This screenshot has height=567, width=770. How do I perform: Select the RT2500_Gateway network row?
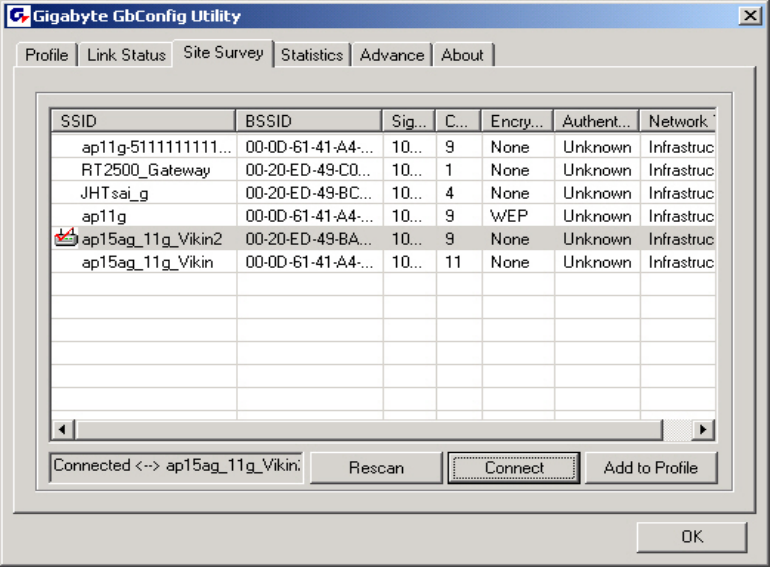(x=383, y=170)
